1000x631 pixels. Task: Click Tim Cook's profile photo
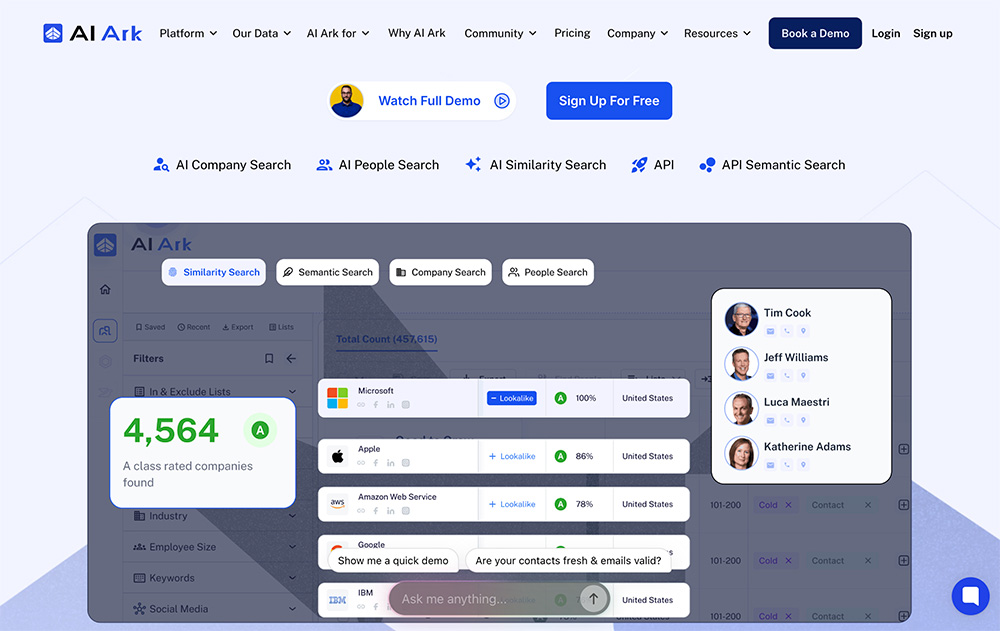point(741,319)
